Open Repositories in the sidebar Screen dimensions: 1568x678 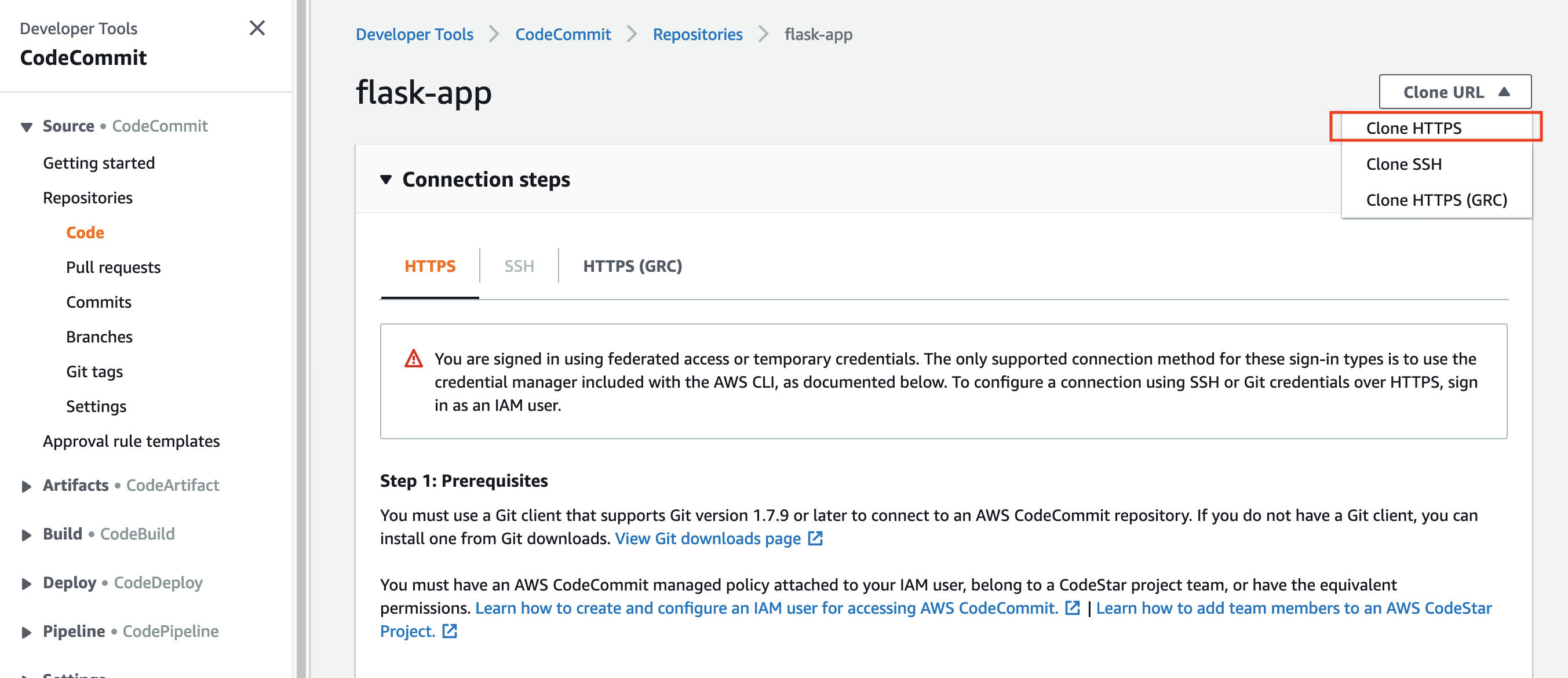[87, 198]
